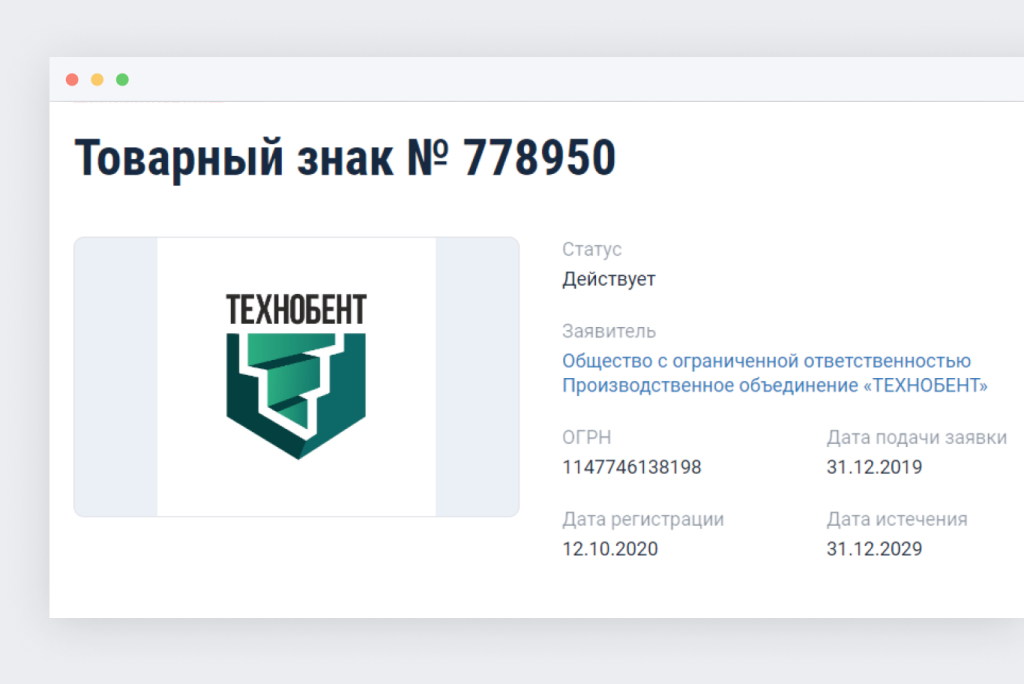Open the ТЕХНОБЕНТ trademark logo image

[x=296, y=377]
